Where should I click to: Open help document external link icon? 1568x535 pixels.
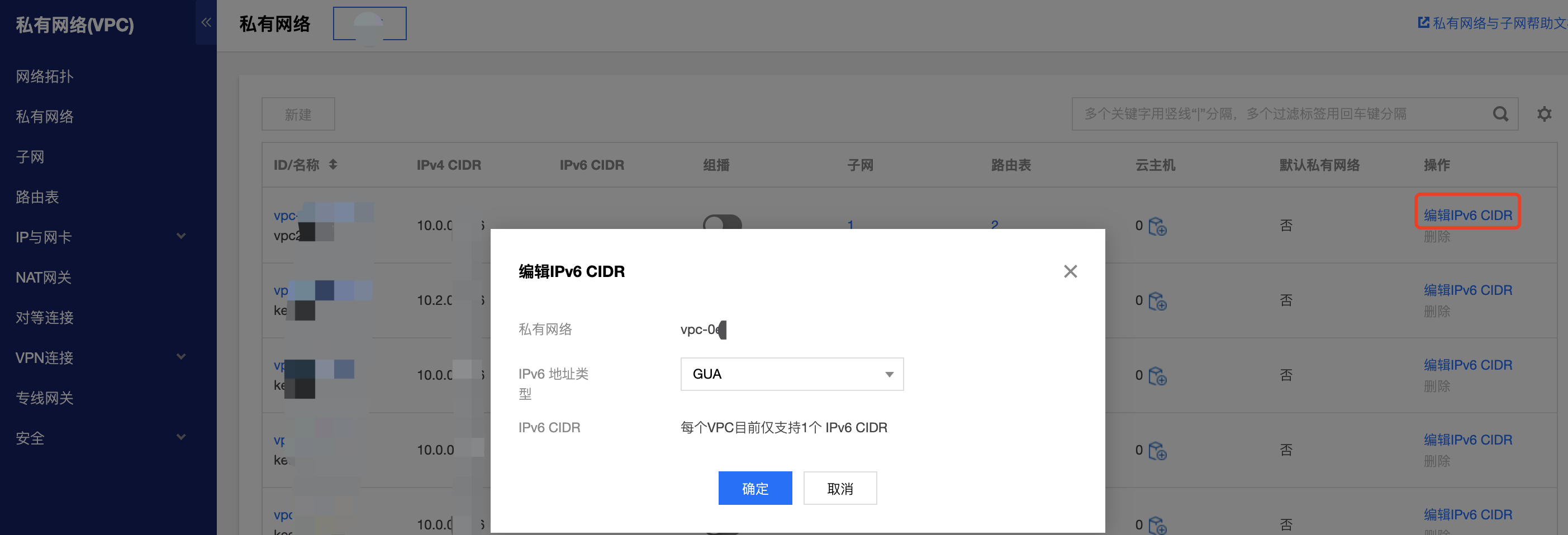coord(1423,22)
